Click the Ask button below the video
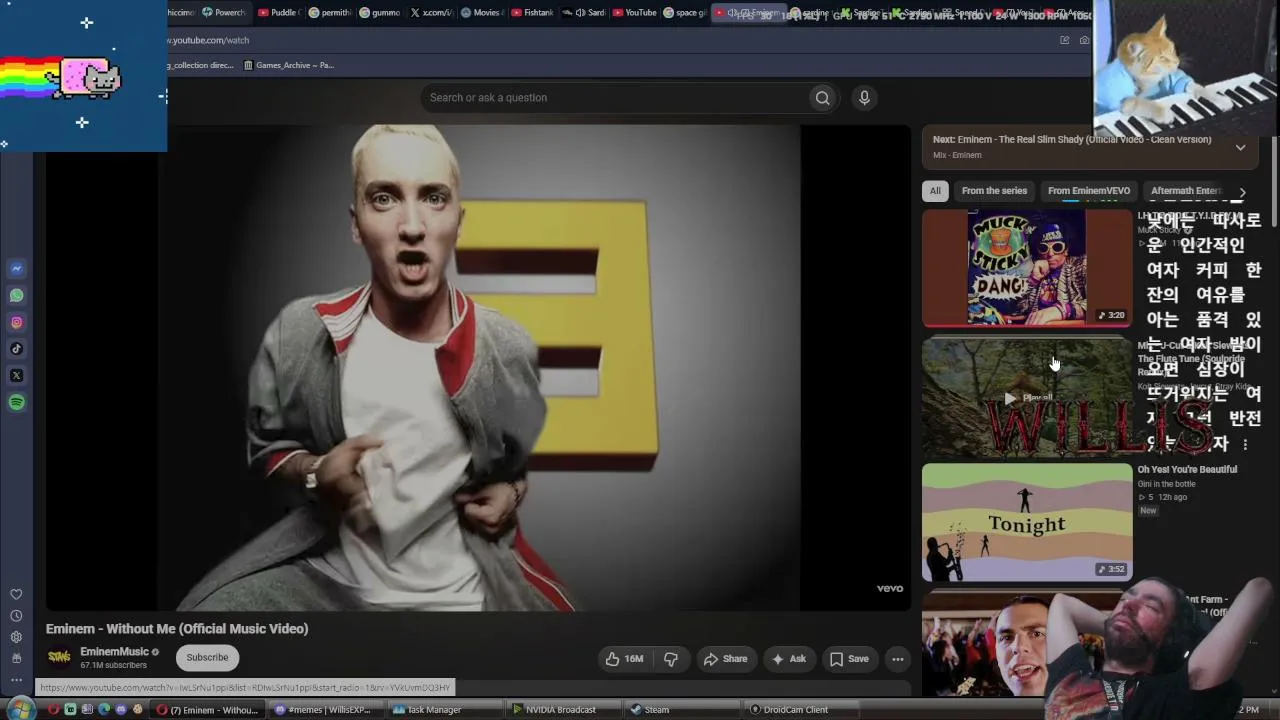This screenshot has width=1280, height=720. click(788, 659)
